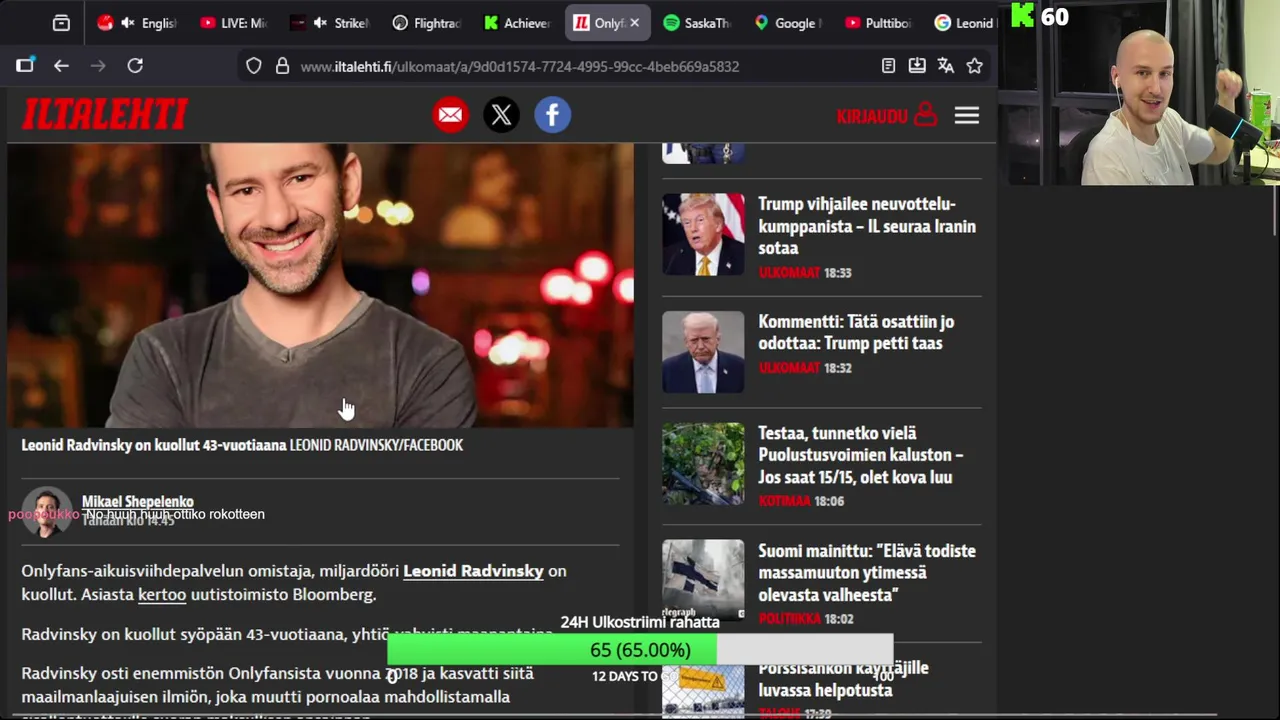Image resolution: width=1280 pixels, height=720 pixels.
Task: Click the military equipment quiz thumbnail
Action: click(703, 463)
